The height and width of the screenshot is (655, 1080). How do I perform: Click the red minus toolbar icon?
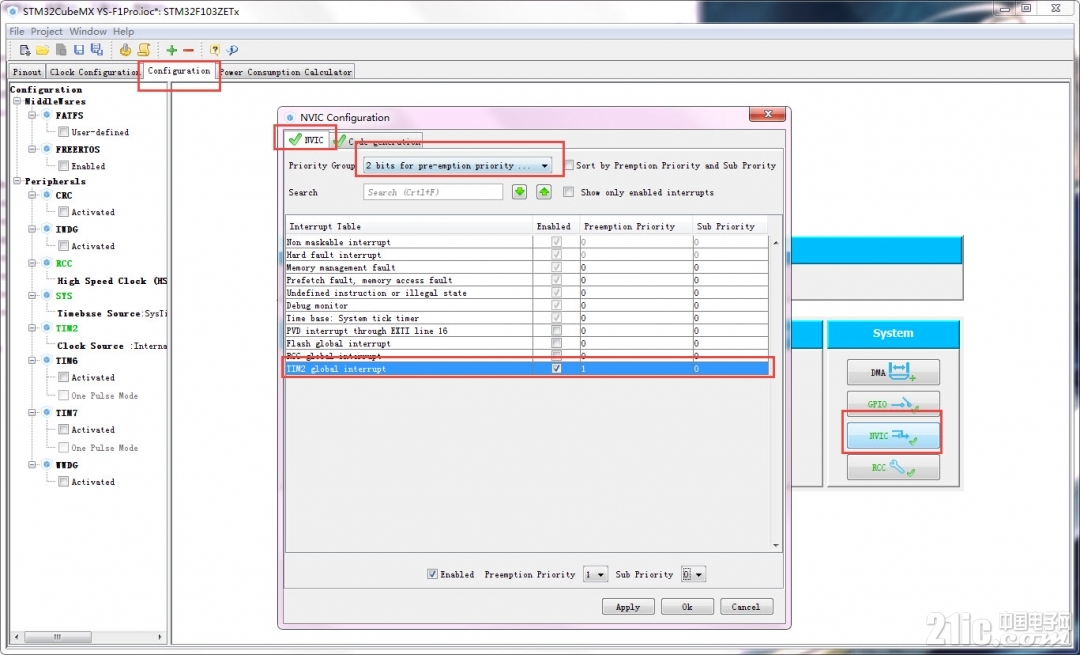188,50
